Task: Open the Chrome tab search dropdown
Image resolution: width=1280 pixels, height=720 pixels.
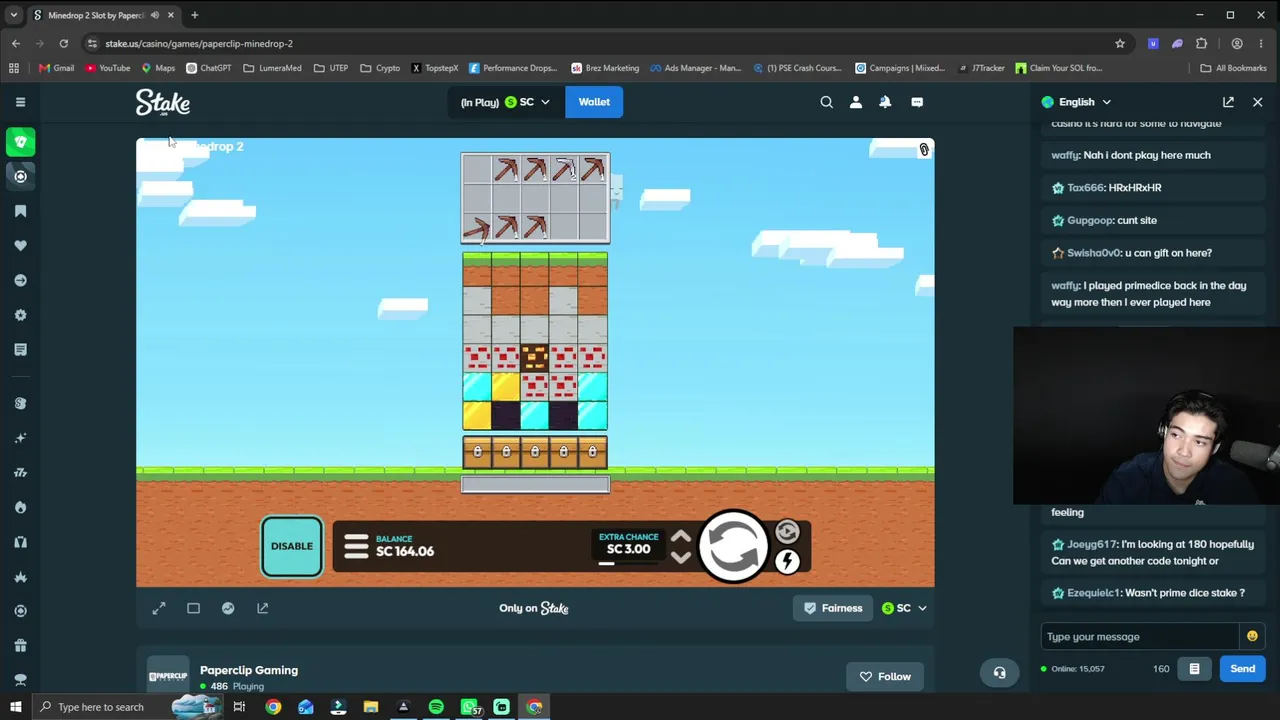Action: (13, 15)
